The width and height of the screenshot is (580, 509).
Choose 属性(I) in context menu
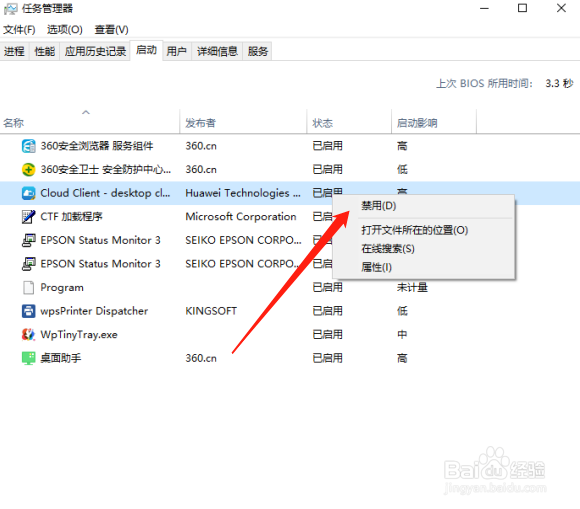tap(424, 267)
